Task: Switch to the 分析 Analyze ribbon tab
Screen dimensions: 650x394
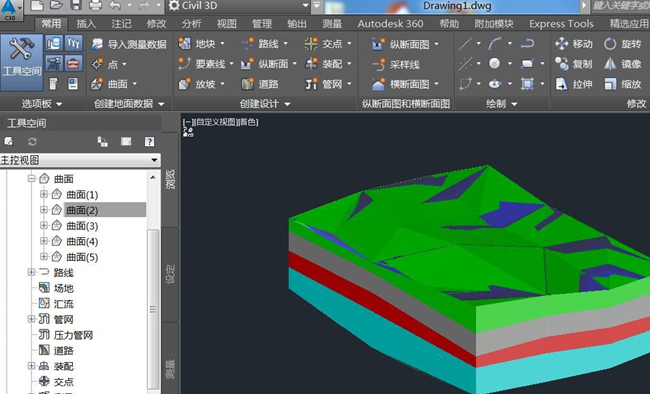Action: coord(191,24)
